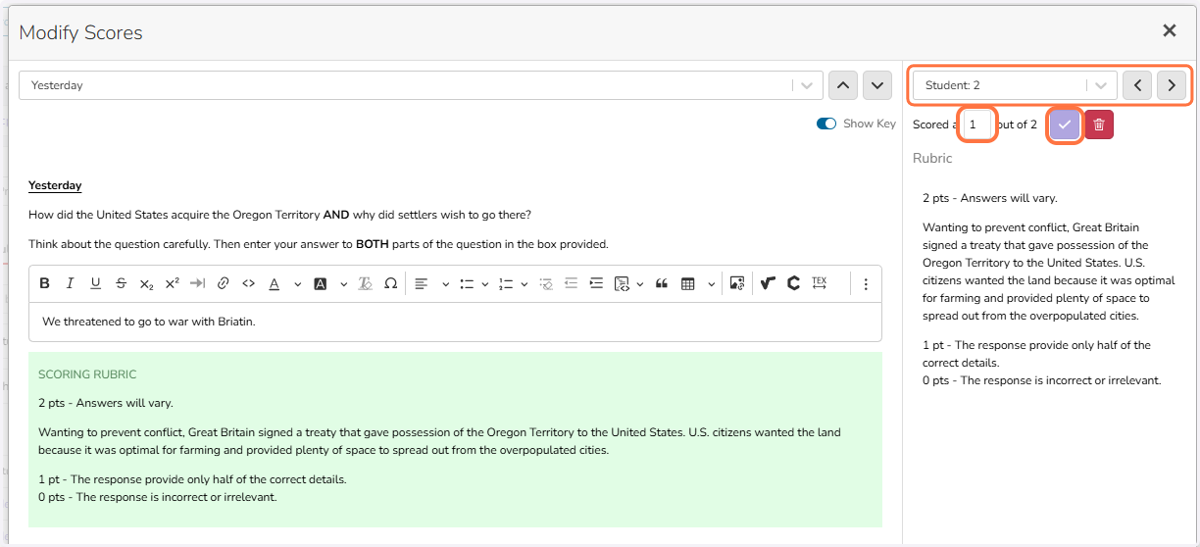Click the font color A icon

click(275, 284)
